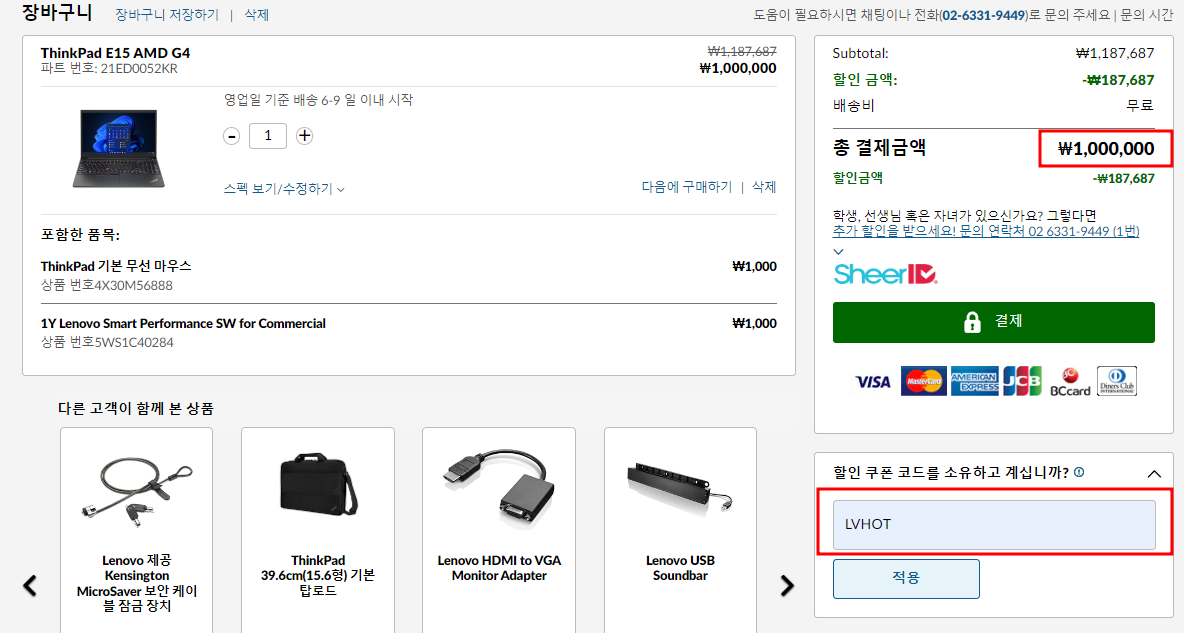Click Lenovo 제공 Kensington MicroSaver product name

tap(137, 583)
